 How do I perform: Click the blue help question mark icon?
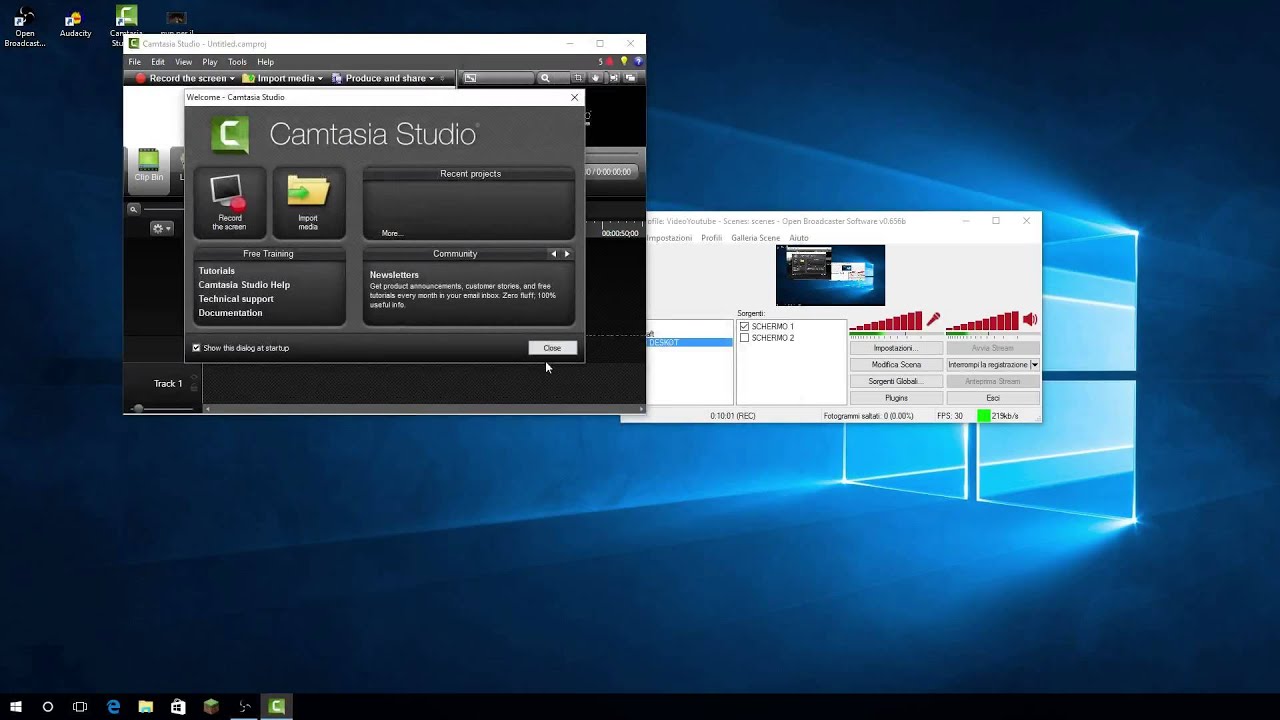tap(638, 61)
